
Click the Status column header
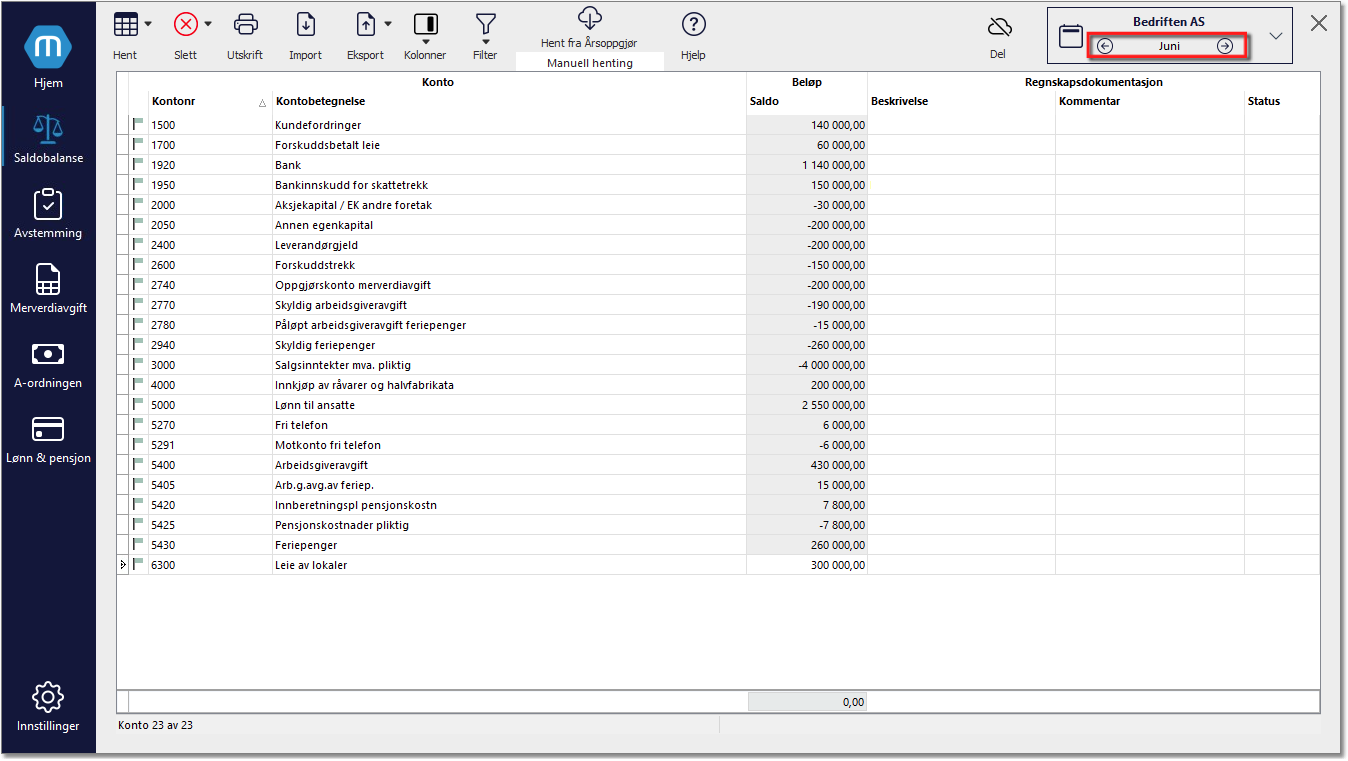click(x=1282, y=101)
